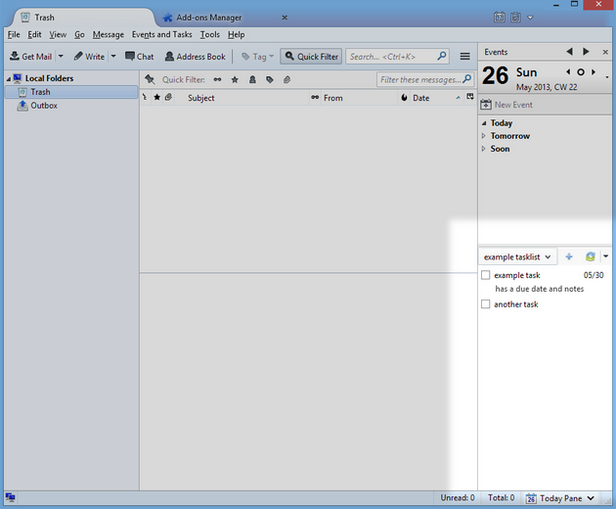
Task: Open the 'example tasklist' dropdown
Action: 517,257
